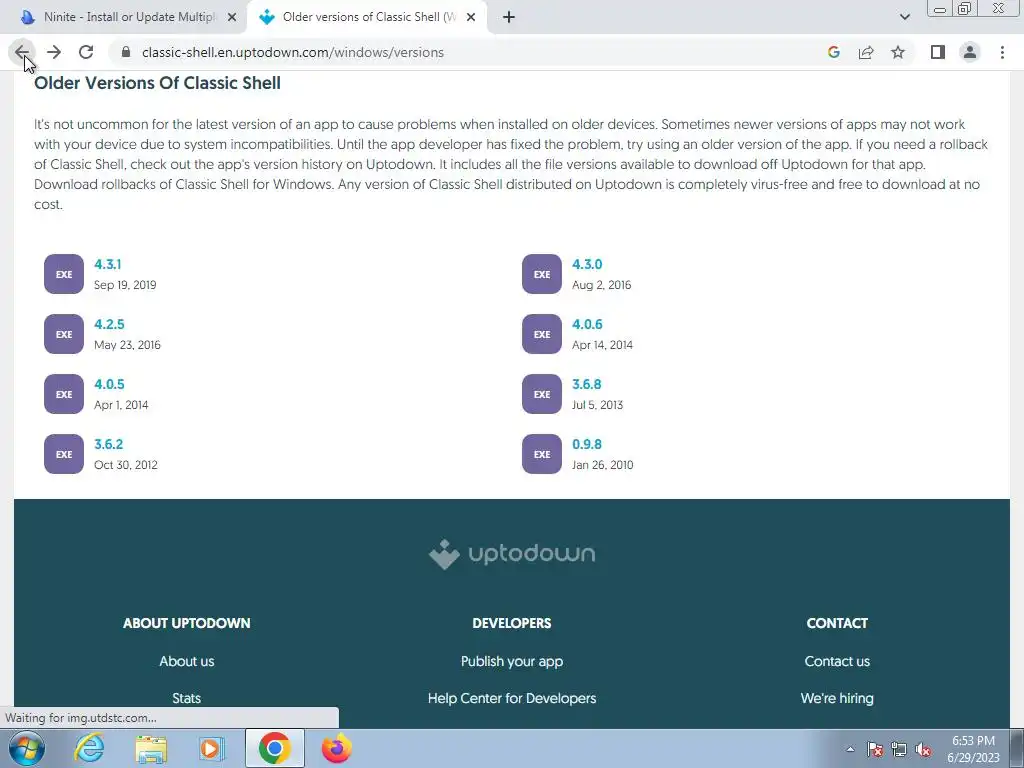
Task: Open the Chrome profile avatar
Action: tap(970, 52)
